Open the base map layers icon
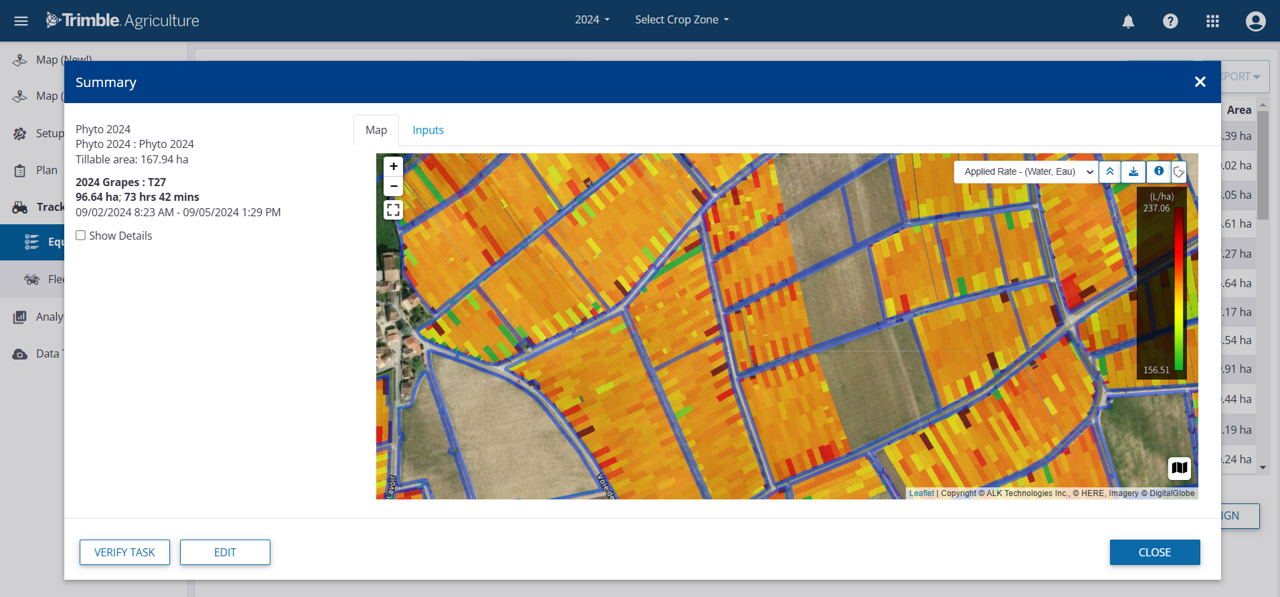The image size is (1280, 597). 1179,468
